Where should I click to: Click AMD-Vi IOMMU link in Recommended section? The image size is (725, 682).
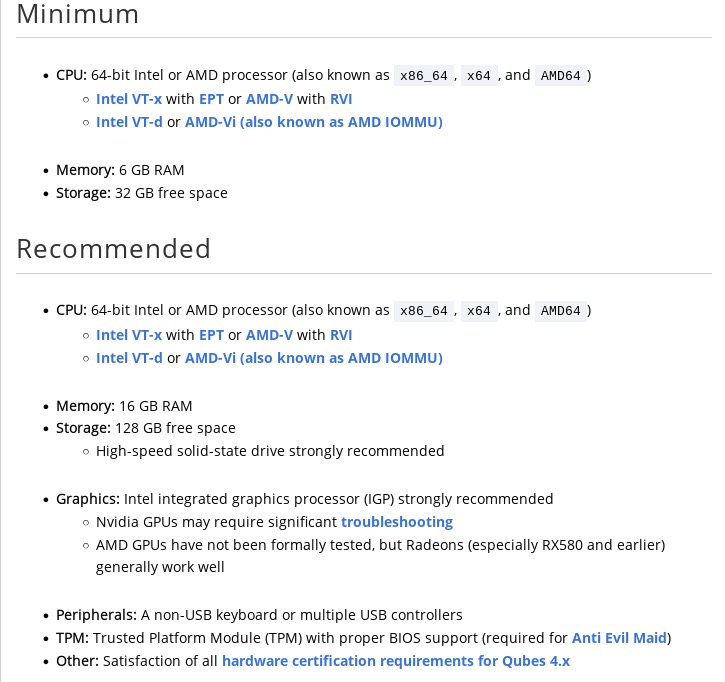click(313, 358)
